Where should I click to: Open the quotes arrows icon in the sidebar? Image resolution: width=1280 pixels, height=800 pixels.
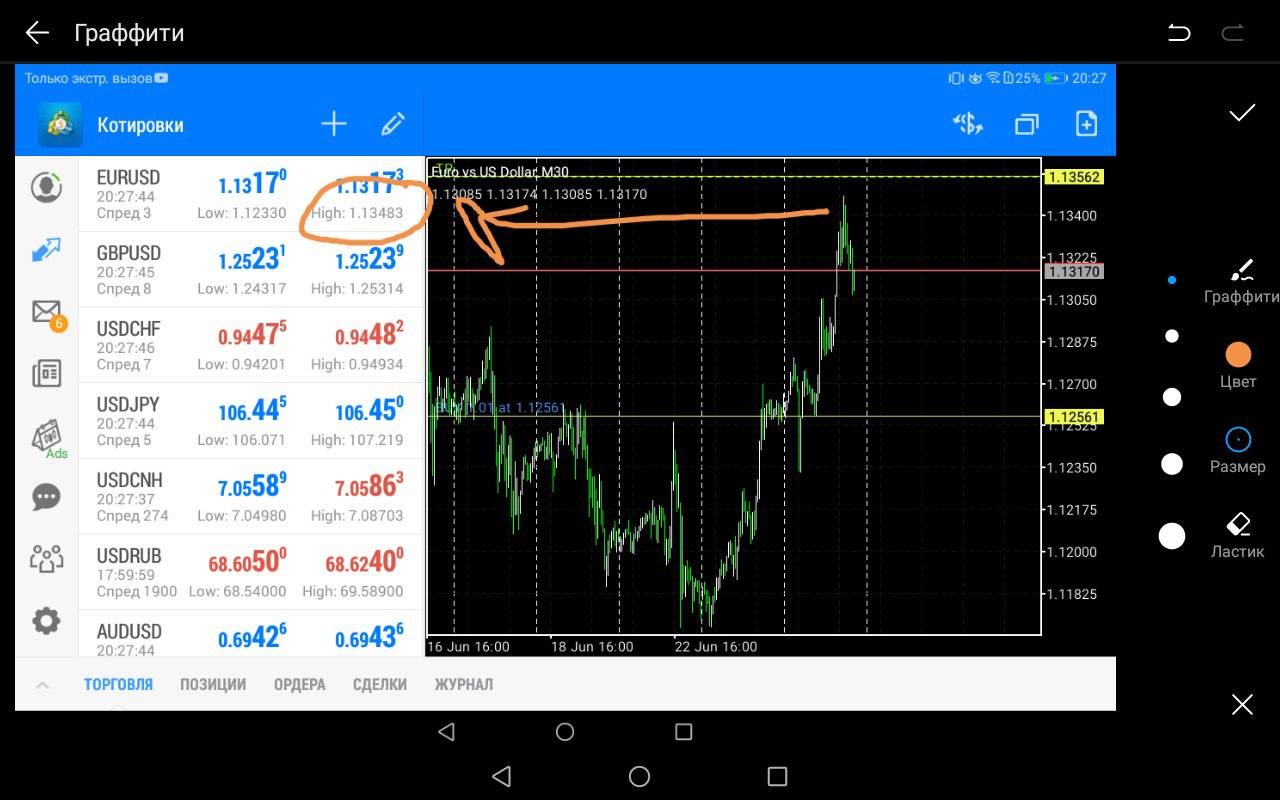pyautogui.click(x=46, y=250)
